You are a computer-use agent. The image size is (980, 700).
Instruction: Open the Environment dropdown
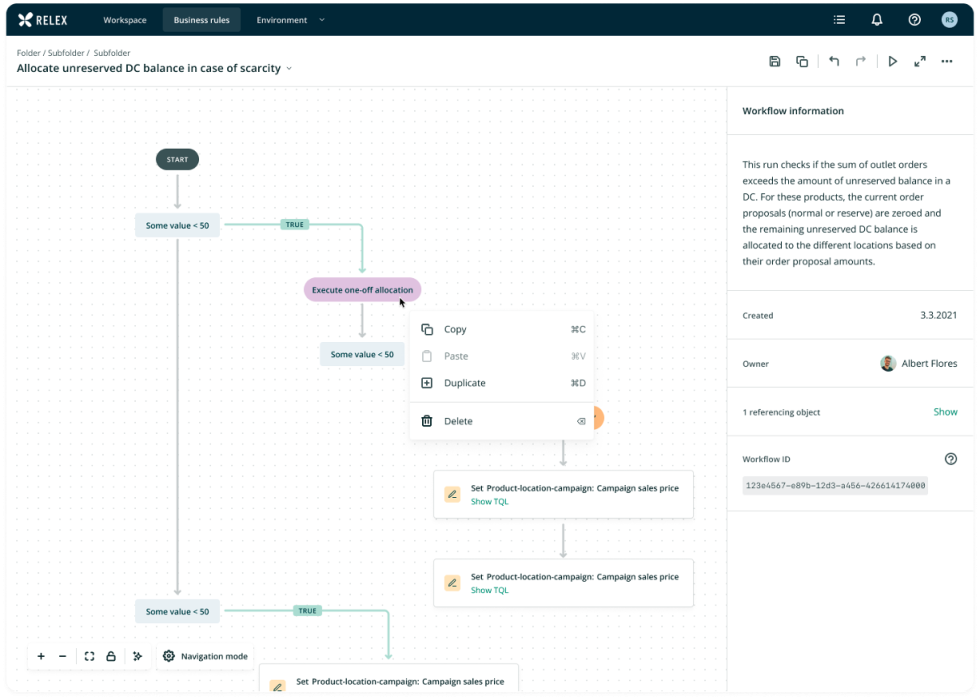coord(291,20)
